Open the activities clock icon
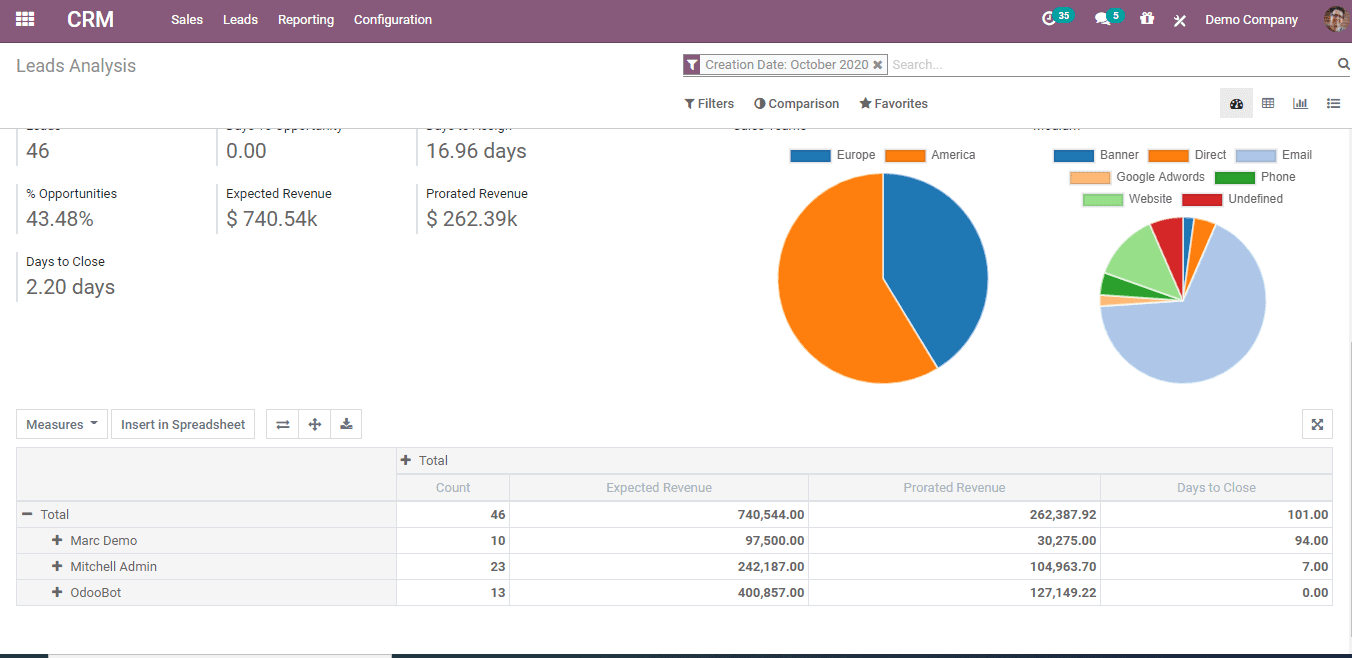 [x=1049, y=19]
